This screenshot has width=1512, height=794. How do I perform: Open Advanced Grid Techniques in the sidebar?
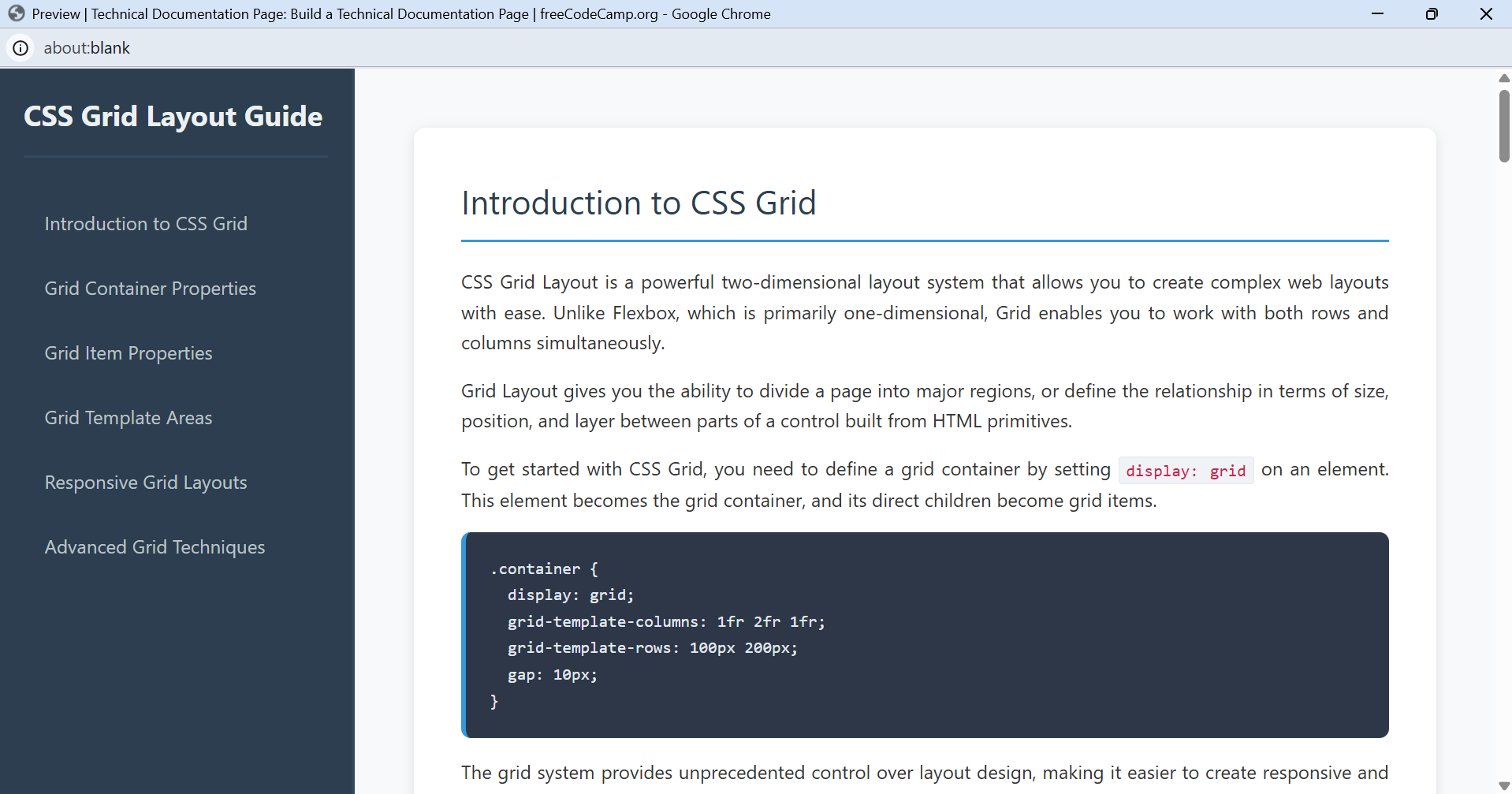[x=155, y=547]
